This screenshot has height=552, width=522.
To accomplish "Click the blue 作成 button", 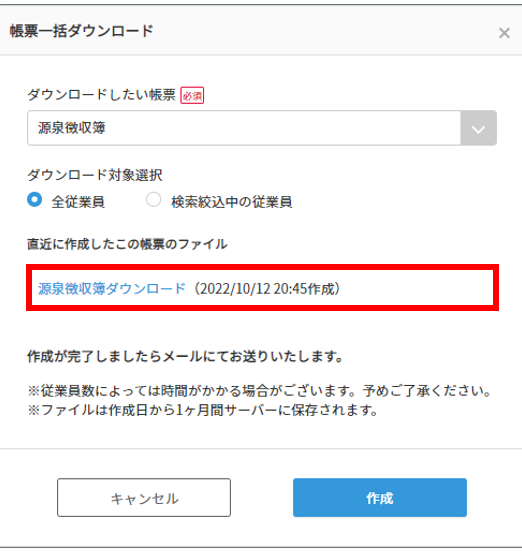I will click(380, 497).
